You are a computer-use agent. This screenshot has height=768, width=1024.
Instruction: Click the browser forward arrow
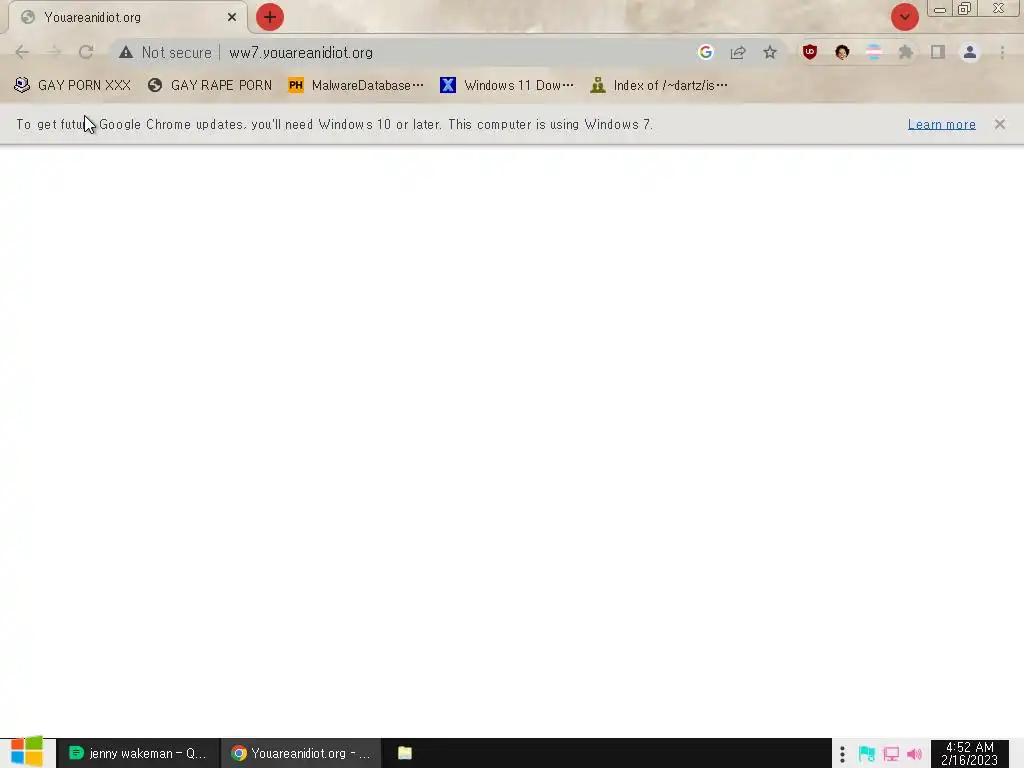[54, 52]
